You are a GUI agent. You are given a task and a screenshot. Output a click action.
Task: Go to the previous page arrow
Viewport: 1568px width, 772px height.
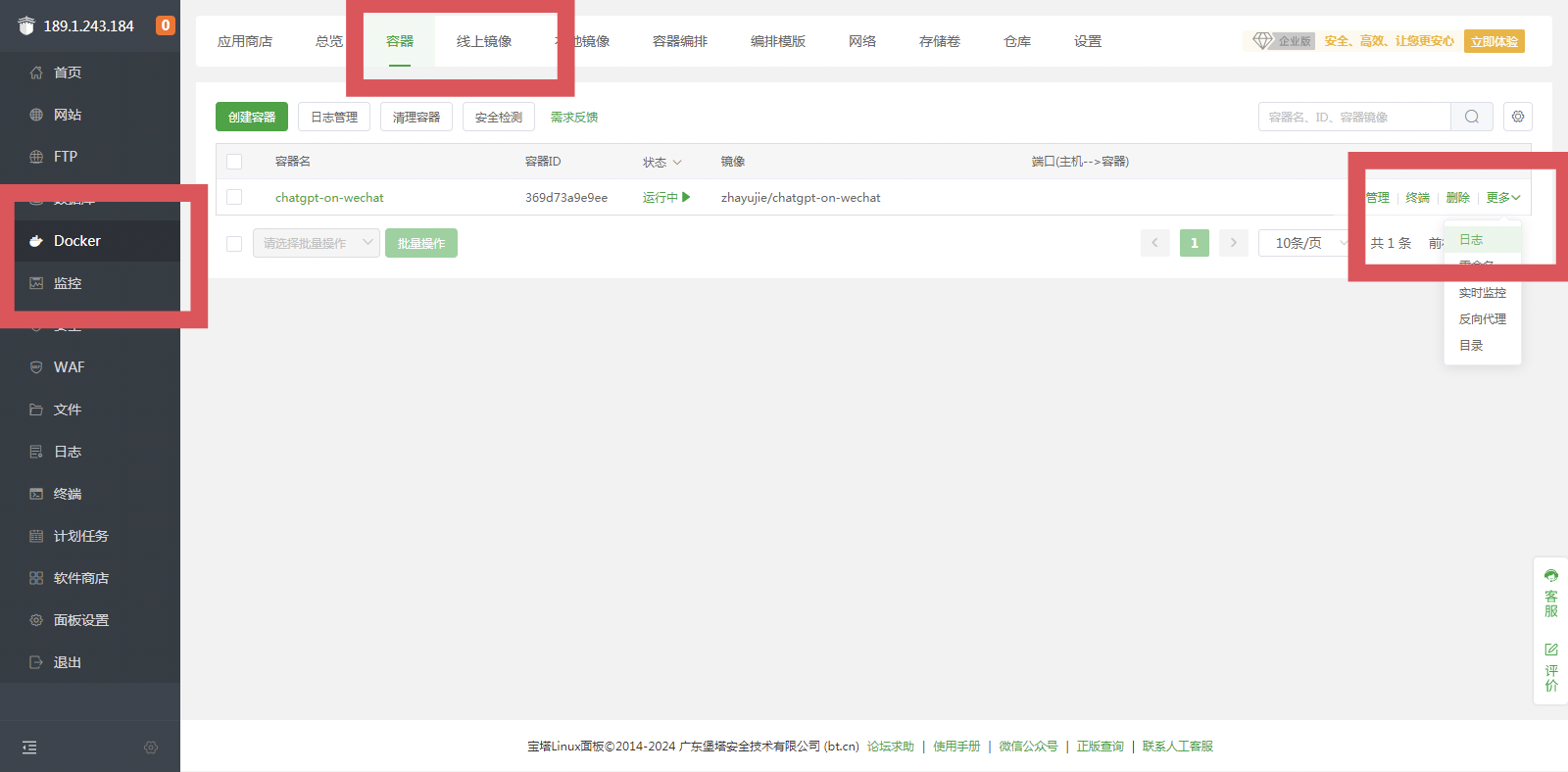(1155, 243)
